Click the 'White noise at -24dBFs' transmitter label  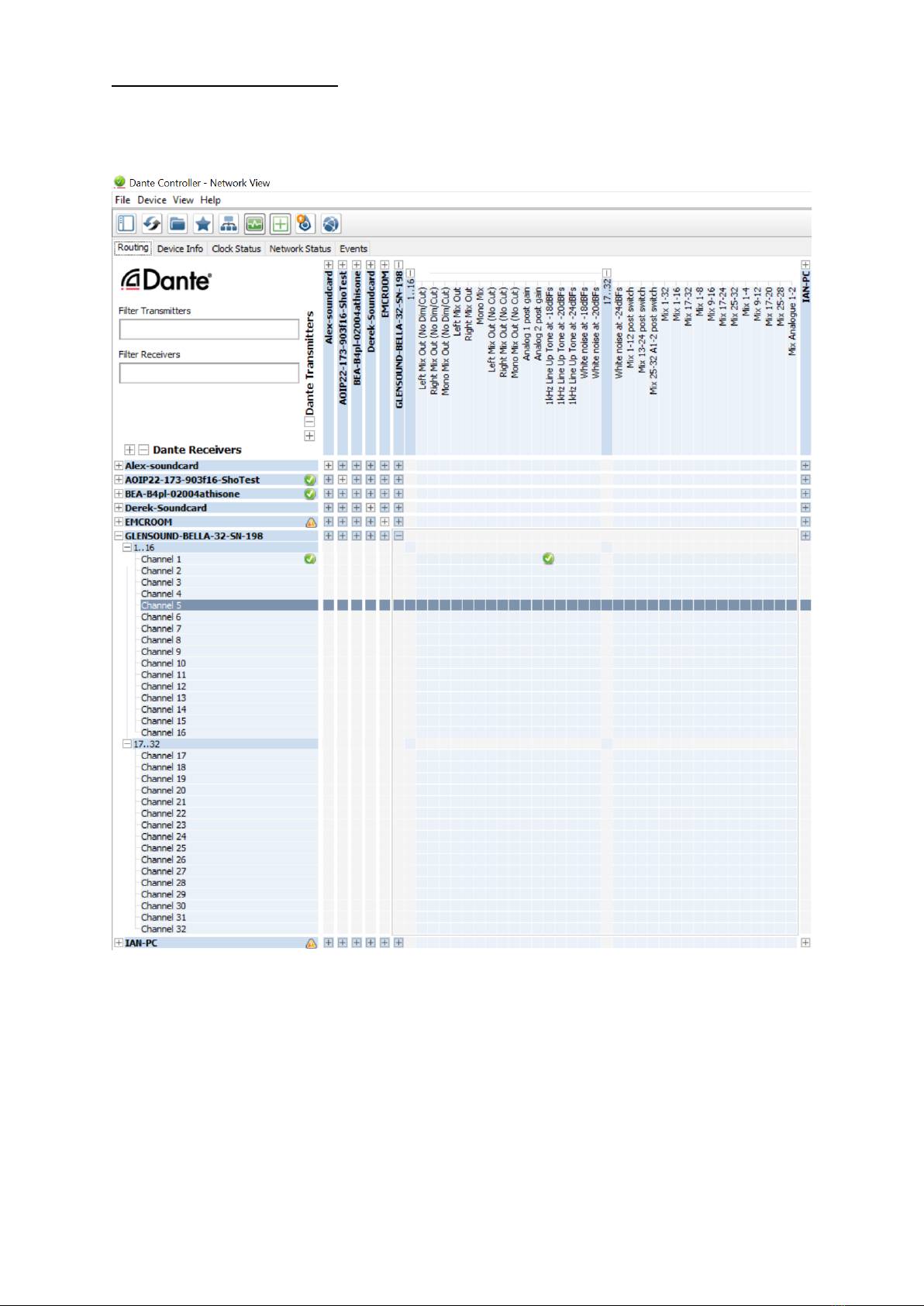(619, 333)
